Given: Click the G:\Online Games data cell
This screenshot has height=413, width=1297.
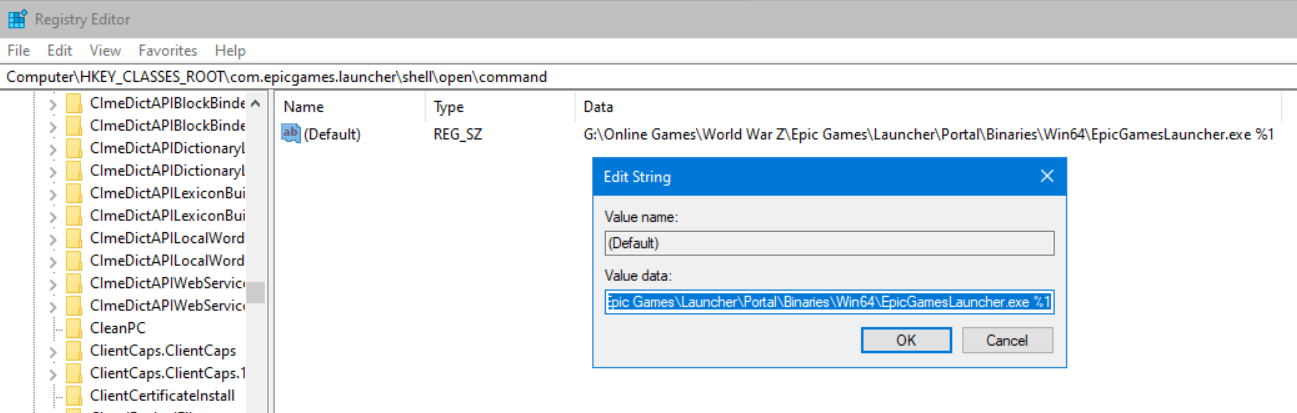Looking at the screenshot, I should [x=929, y=134].
